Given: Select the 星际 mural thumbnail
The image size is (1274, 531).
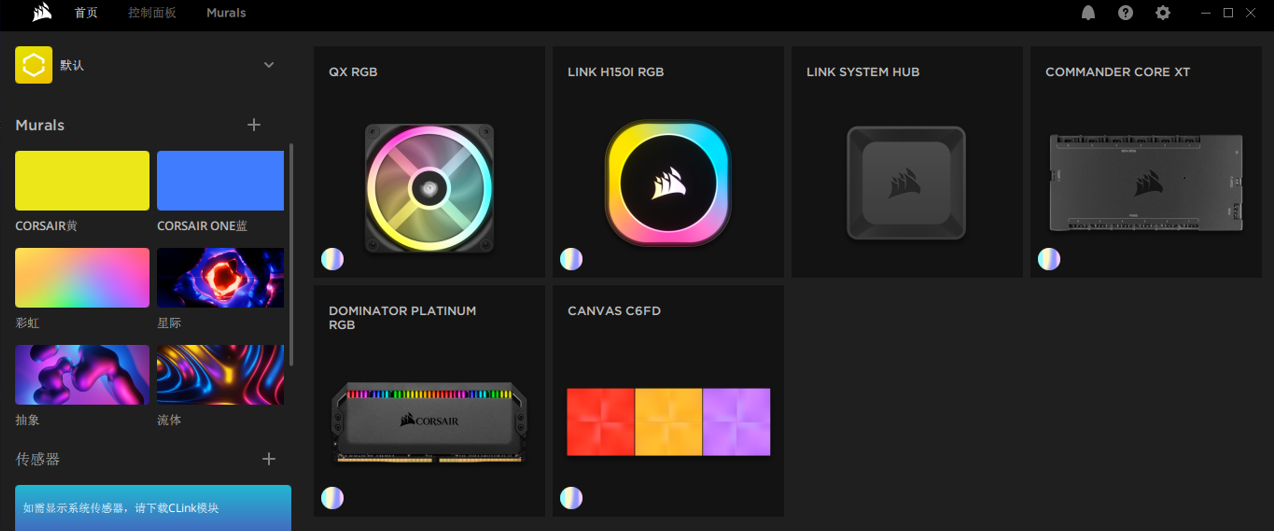Looking at the screenshot, I should [x=220, y=278].
